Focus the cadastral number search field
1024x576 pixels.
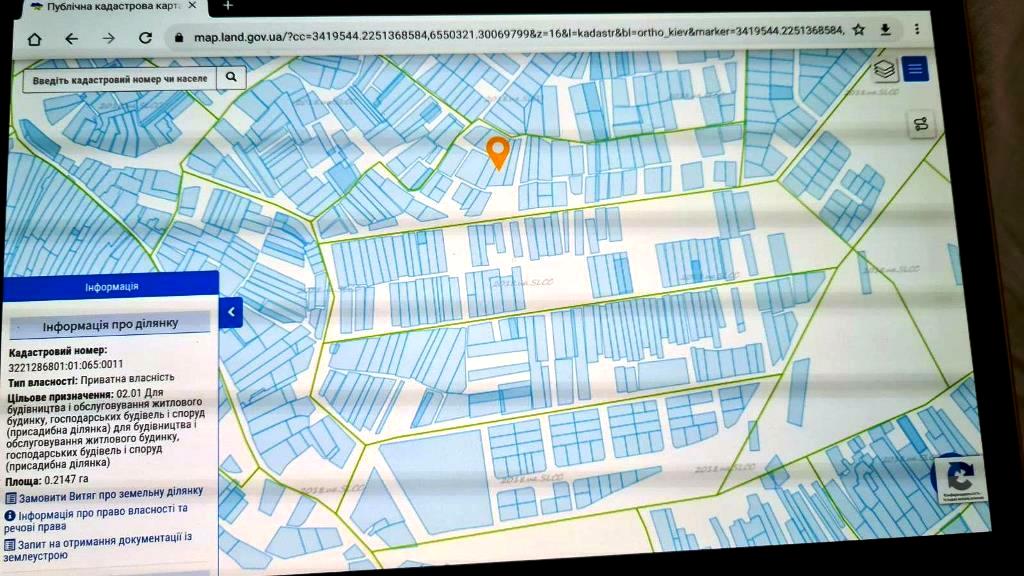[119, 78]
